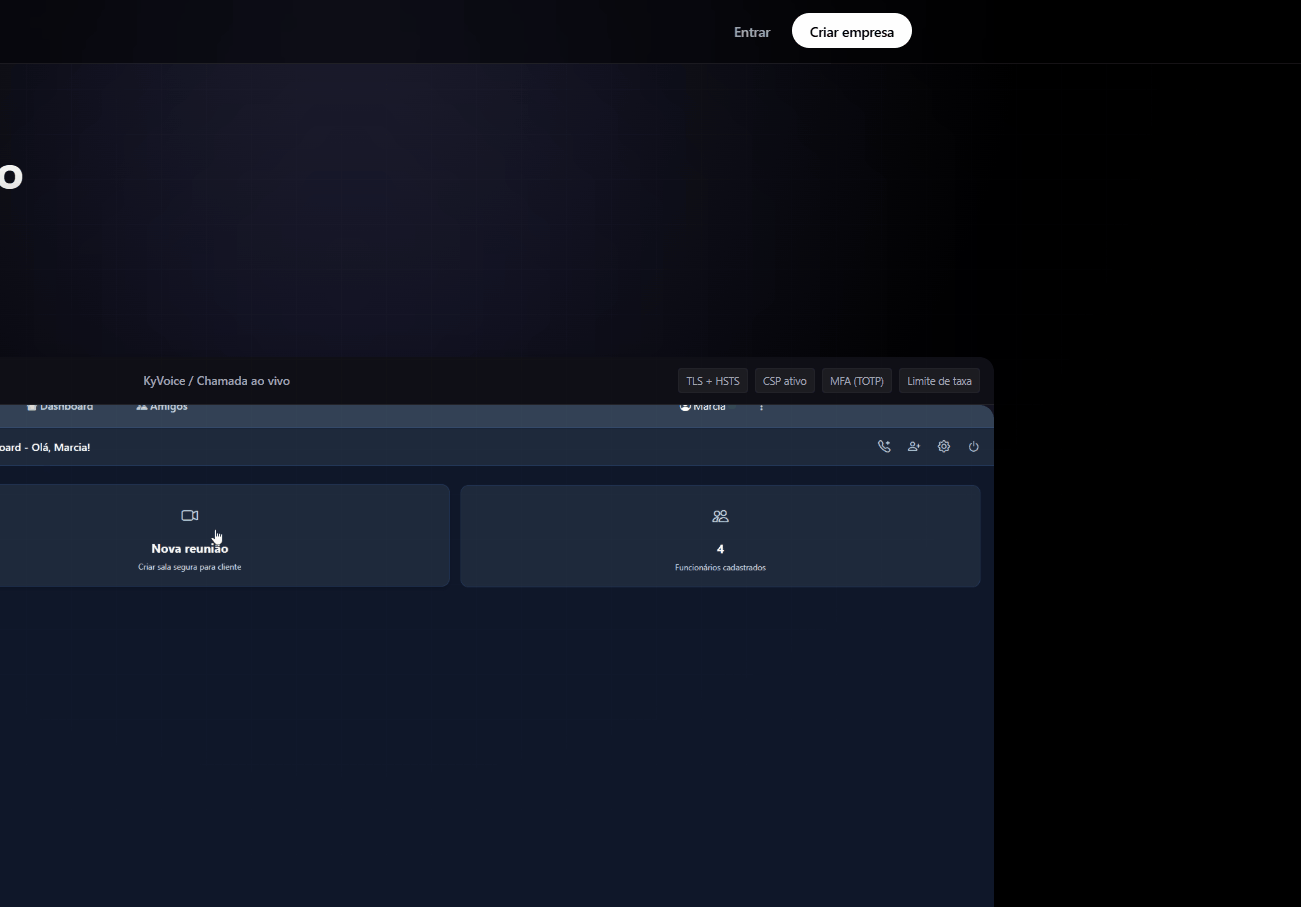Switch to the Dashboard tab

[x=60, y=407]
